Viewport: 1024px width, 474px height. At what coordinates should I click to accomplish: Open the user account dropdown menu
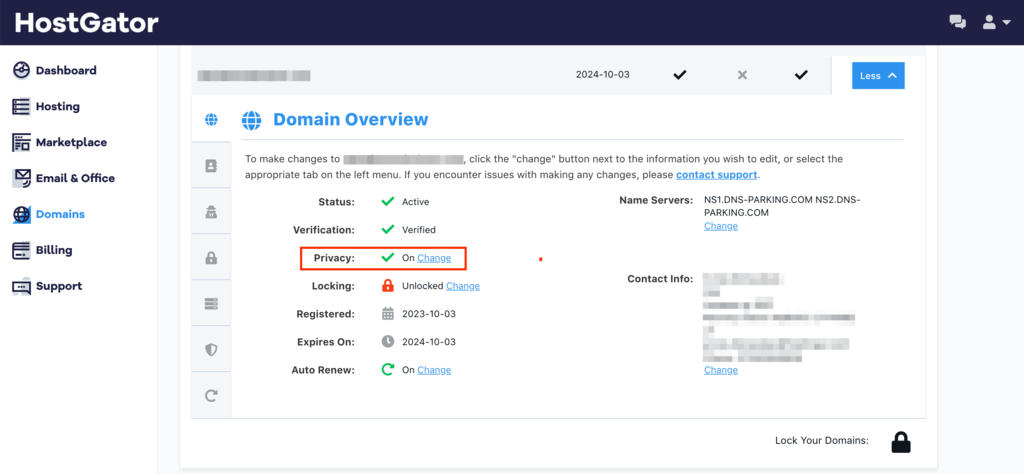point(996,22)
